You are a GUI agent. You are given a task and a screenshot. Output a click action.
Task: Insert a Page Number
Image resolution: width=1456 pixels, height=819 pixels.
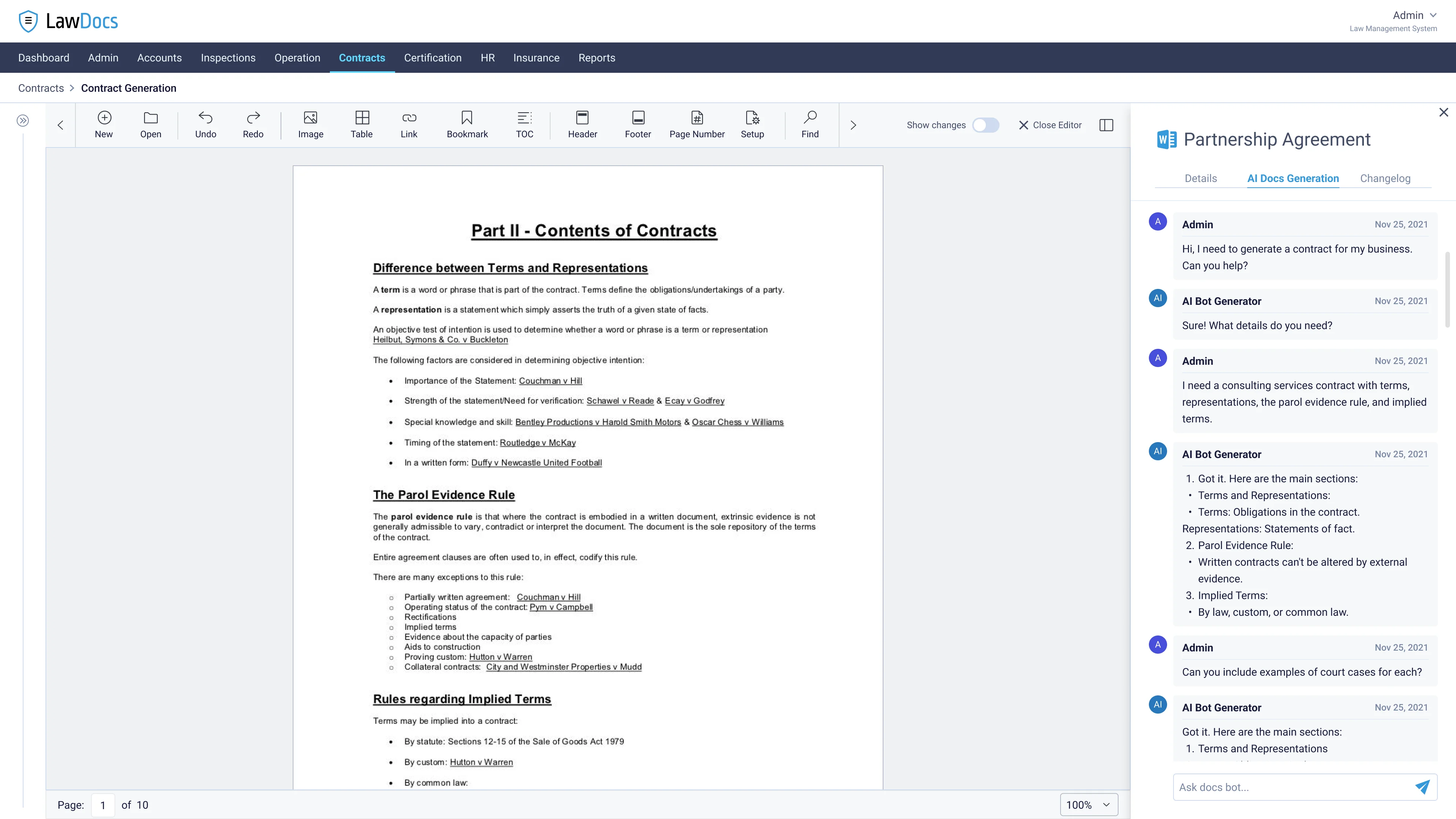[x=697, y=125]
